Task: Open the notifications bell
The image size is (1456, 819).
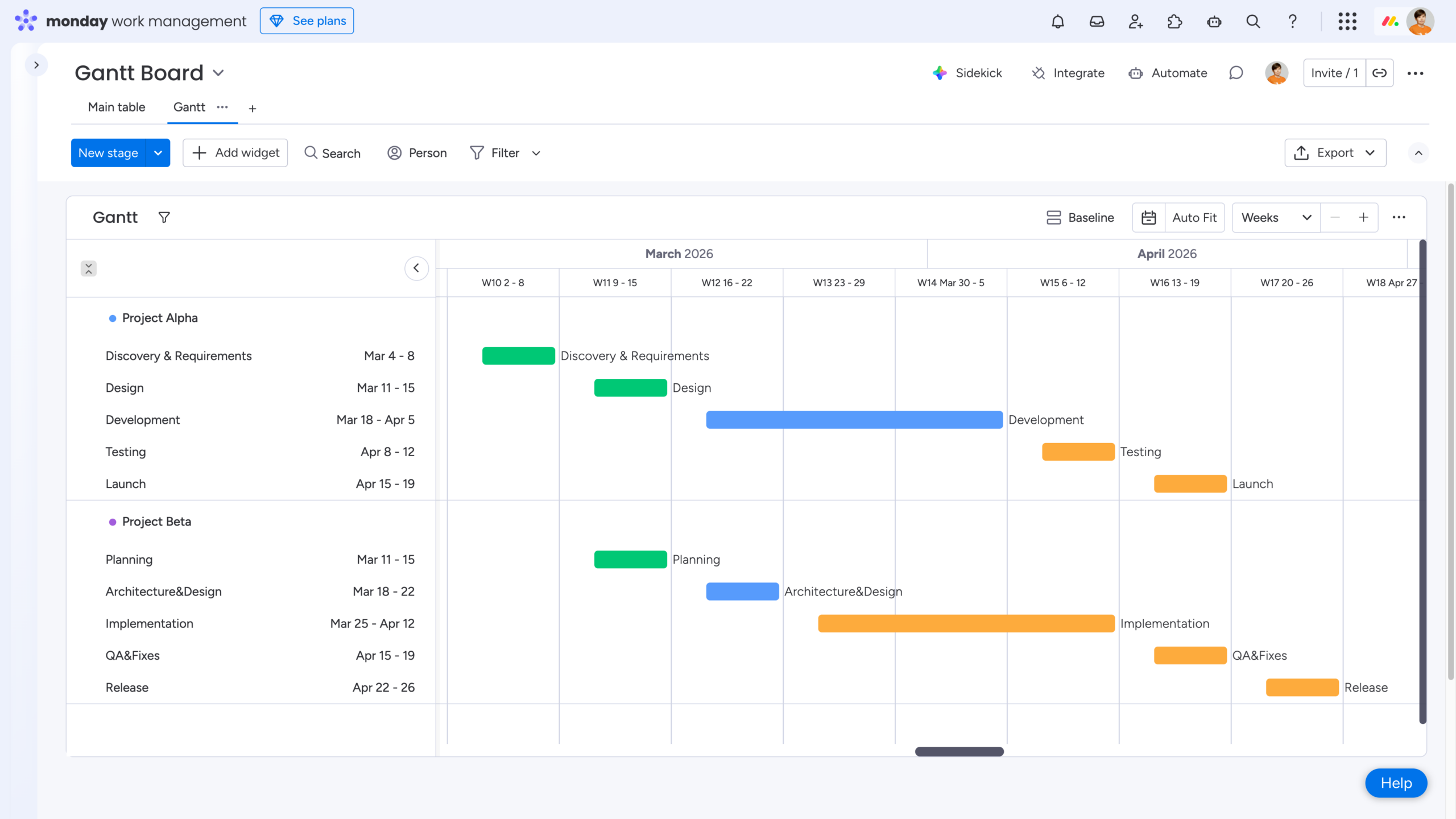Action: [x=1057, y=21]
